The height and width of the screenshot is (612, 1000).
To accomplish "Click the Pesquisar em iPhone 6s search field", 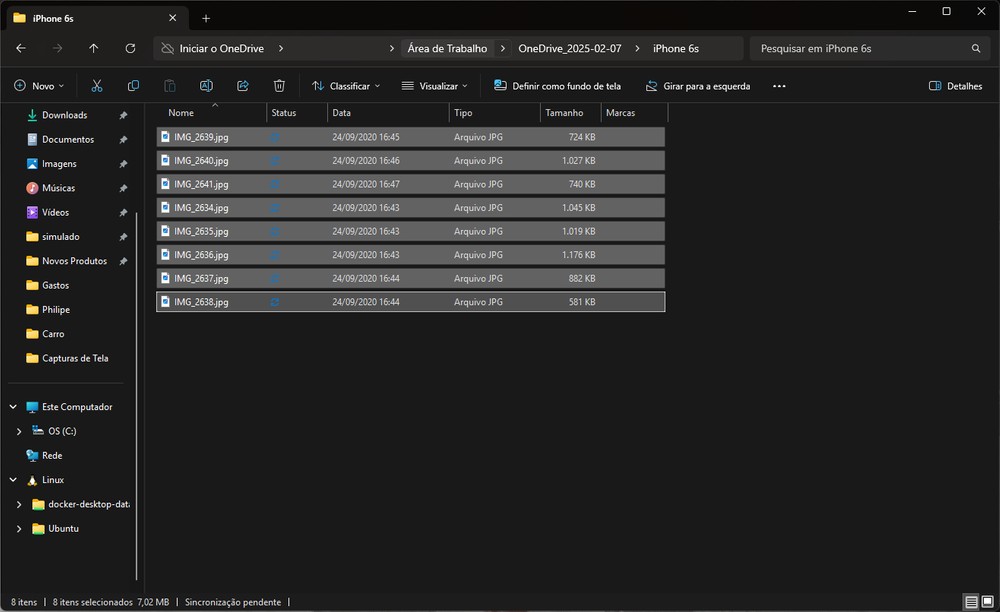I will (x=860, y=48).
